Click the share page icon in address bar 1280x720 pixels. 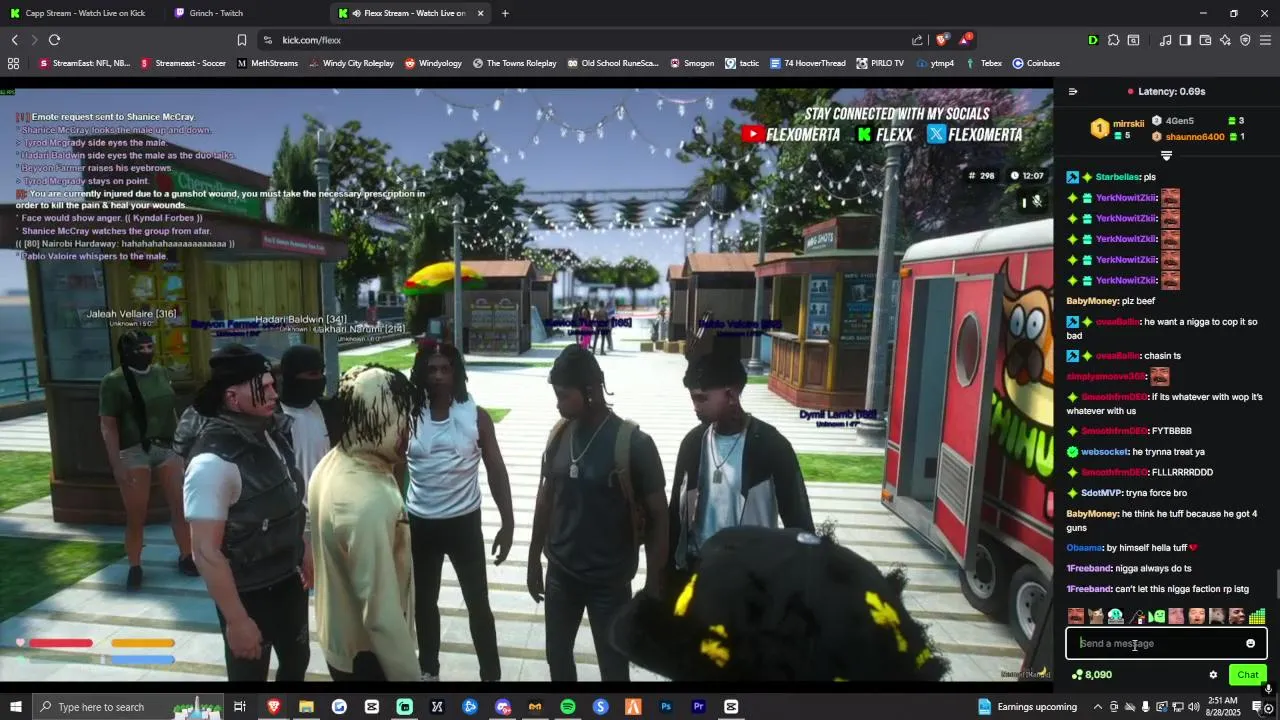pos(917,40)
